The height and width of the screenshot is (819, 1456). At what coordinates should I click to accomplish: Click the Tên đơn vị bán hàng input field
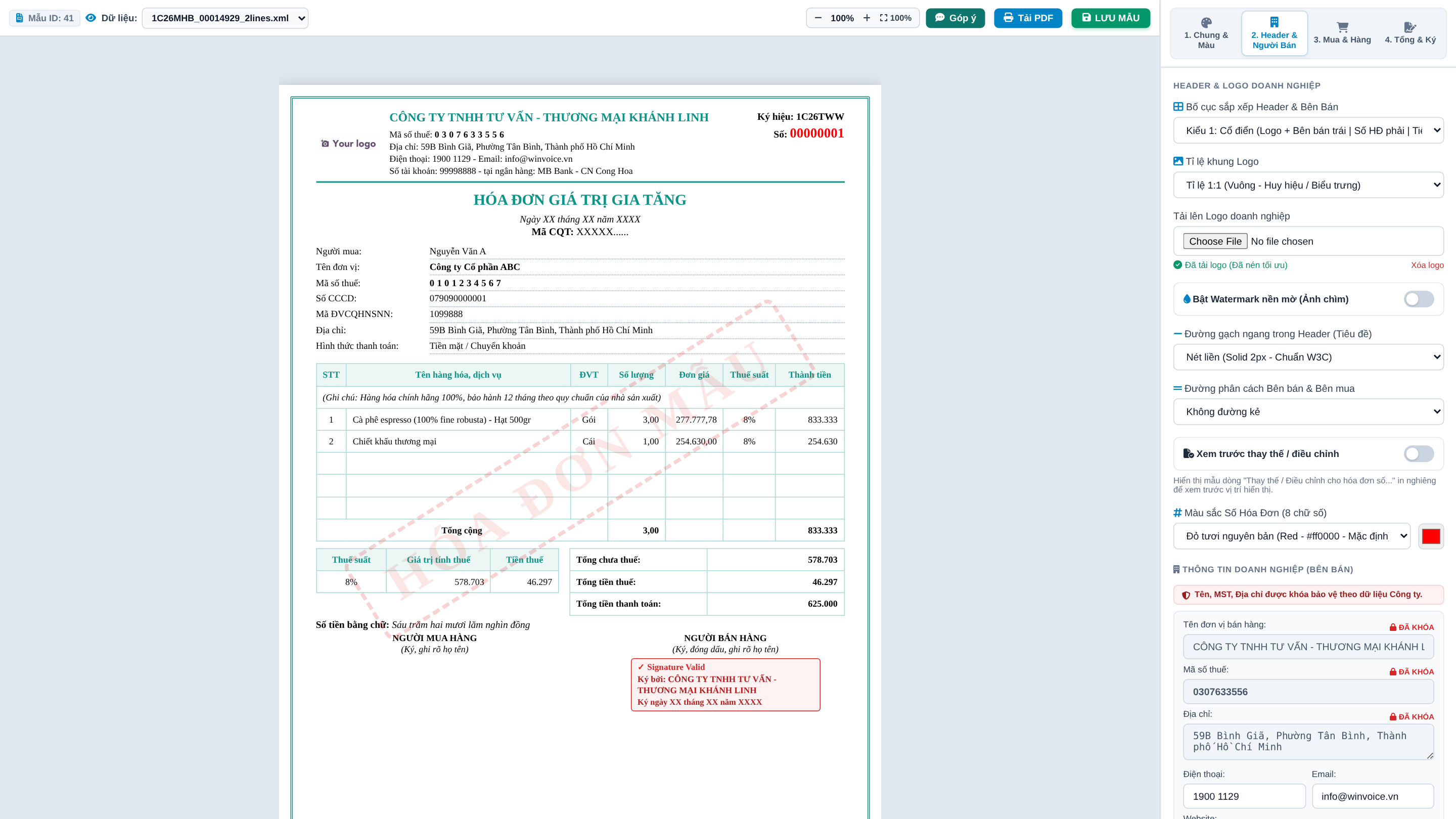click(1308, 647)
